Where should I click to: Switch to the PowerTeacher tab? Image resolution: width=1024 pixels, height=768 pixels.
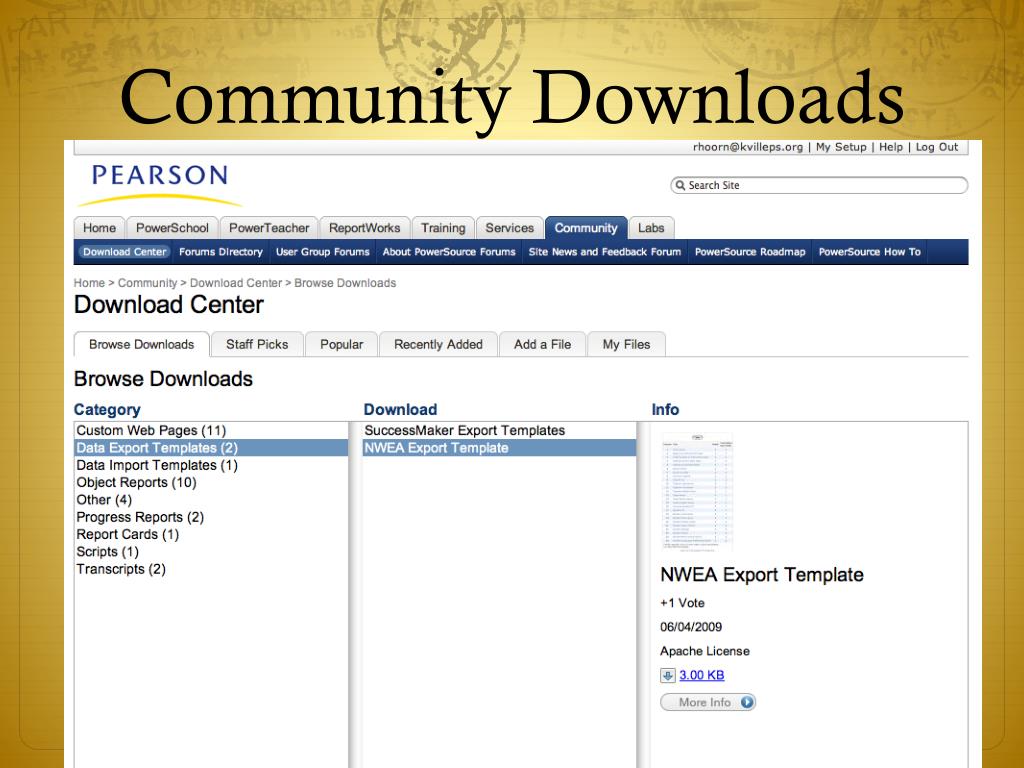point(269,228)
